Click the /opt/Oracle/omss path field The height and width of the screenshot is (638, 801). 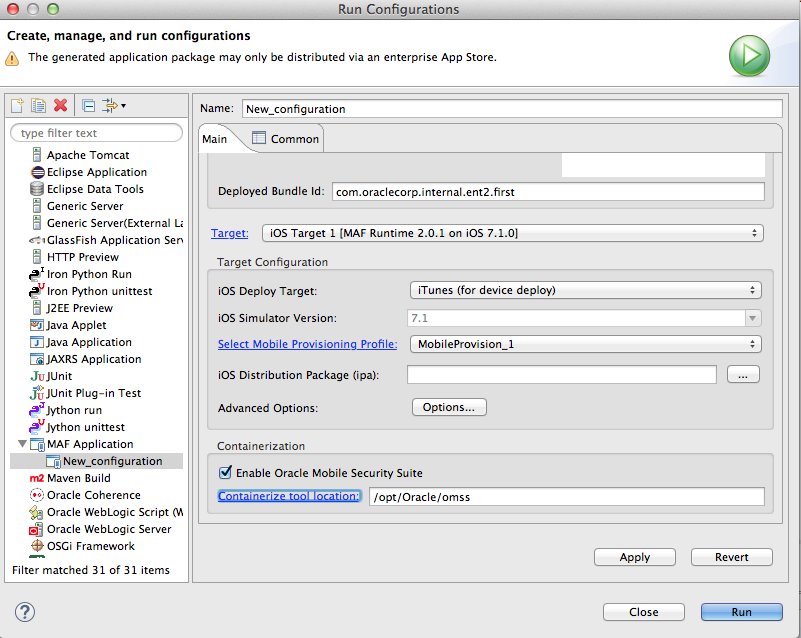567,497
